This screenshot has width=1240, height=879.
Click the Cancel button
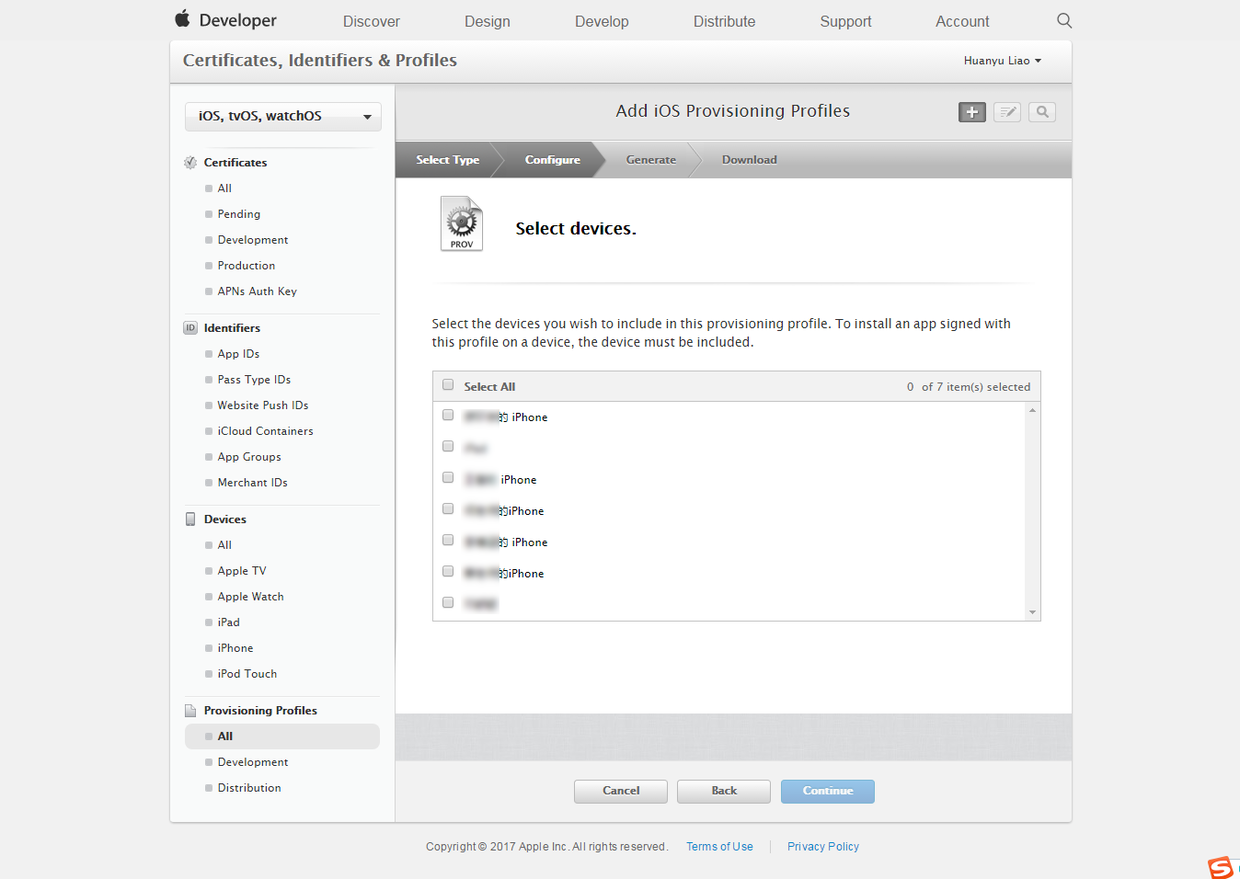coord(621,791)
